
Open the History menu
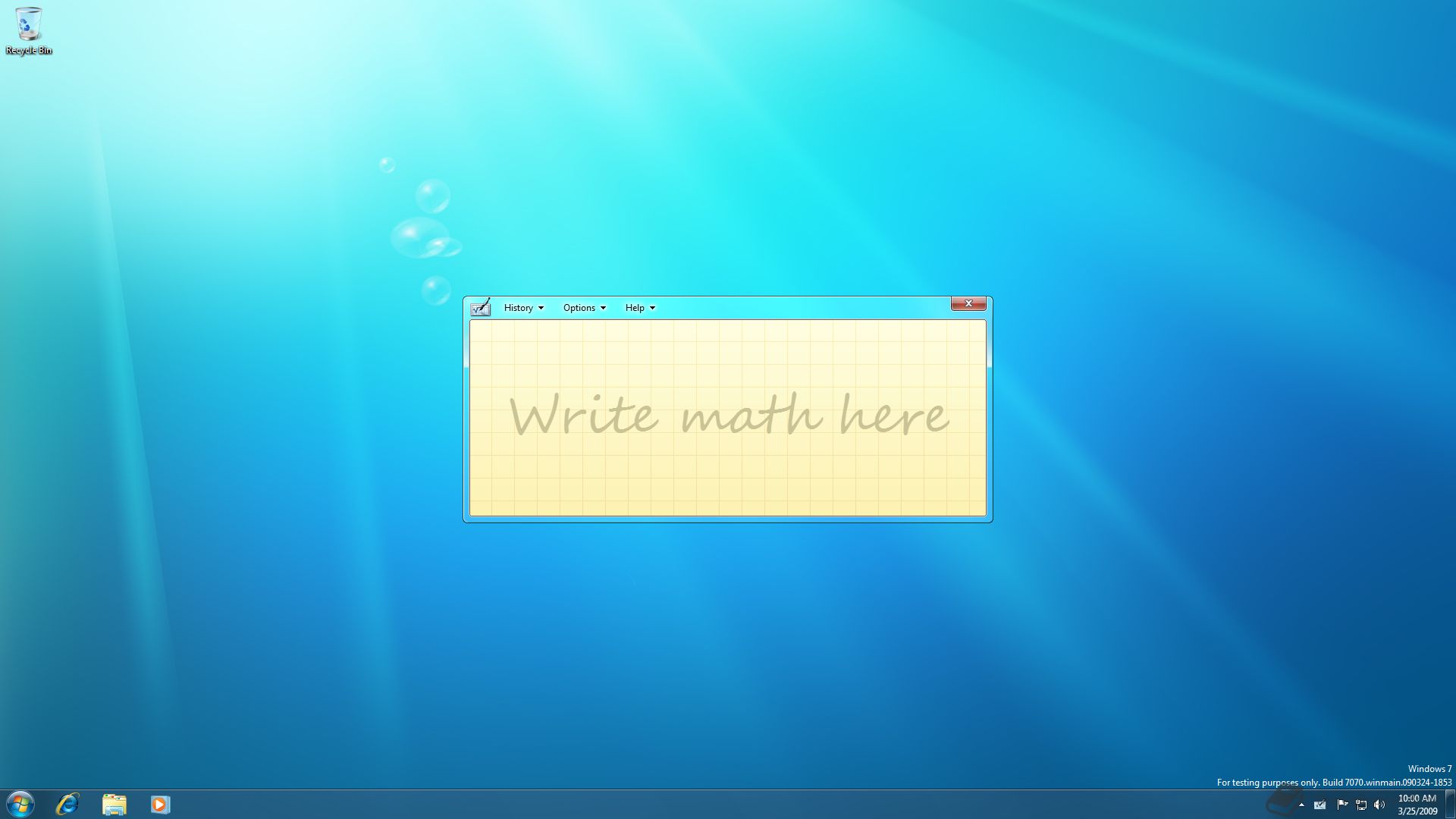coord(524,308)
